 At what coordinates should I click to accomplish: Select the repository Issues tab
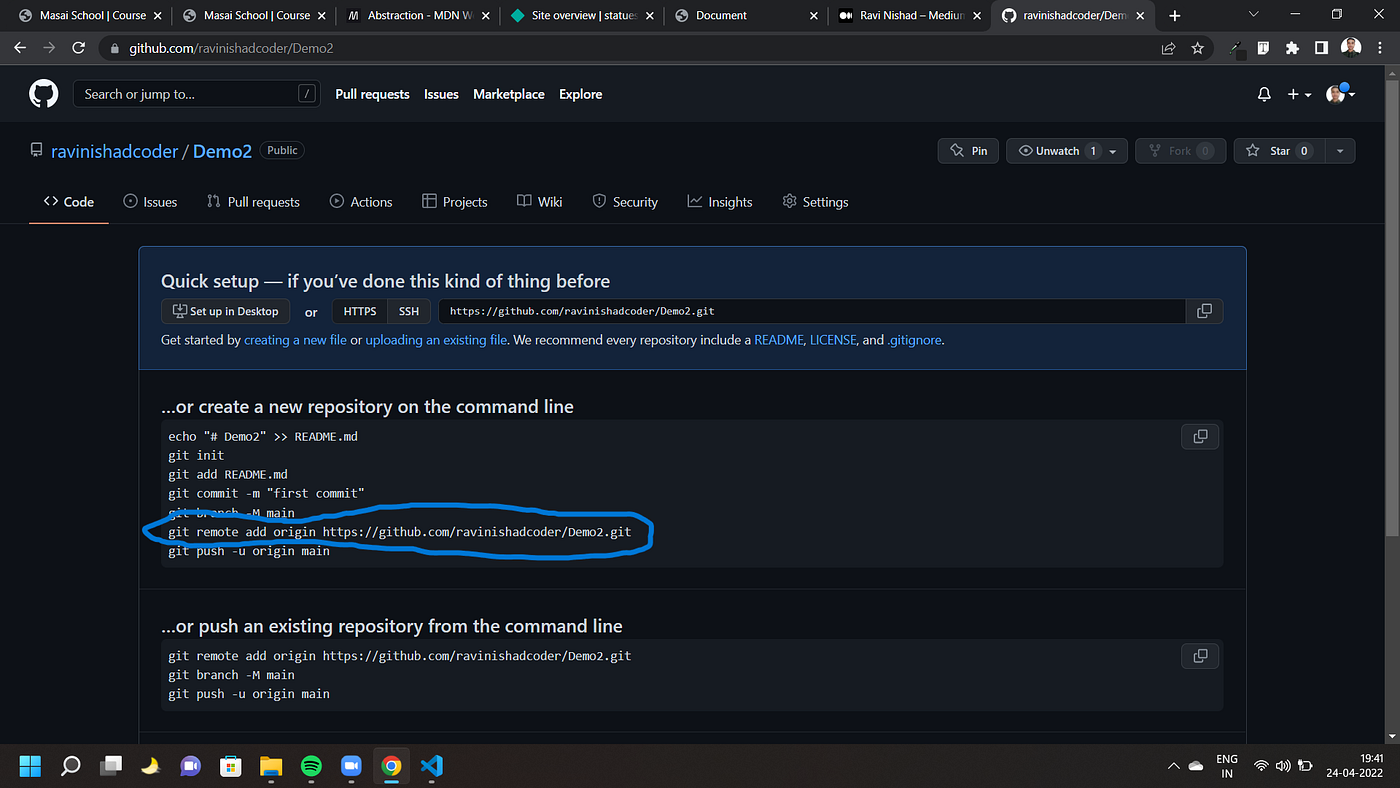tap(150, 201)
